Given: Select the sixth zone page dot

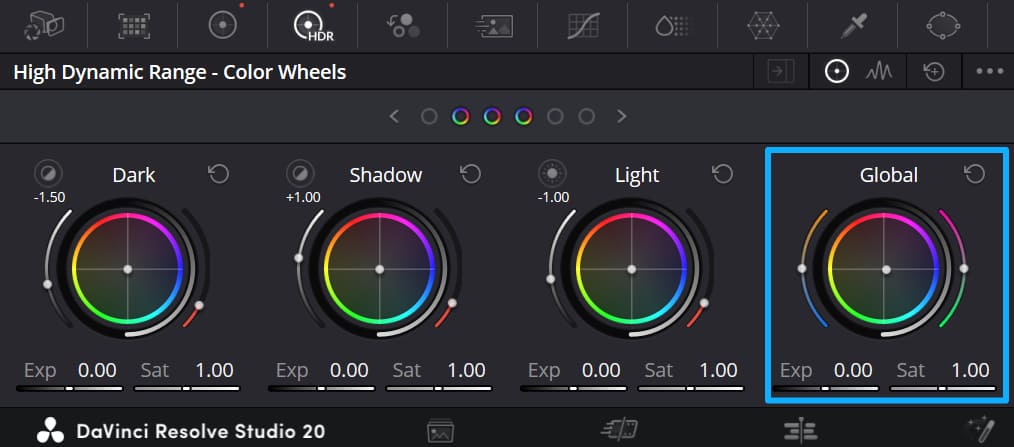Looking at the screenshot, I should [587, 116].
